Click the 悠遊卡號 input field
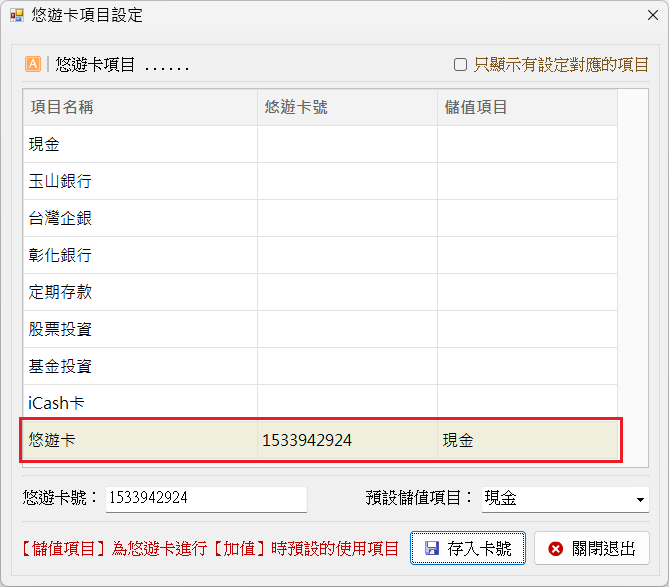The height and width of the screenshot is (587, 669). point(206,498)
